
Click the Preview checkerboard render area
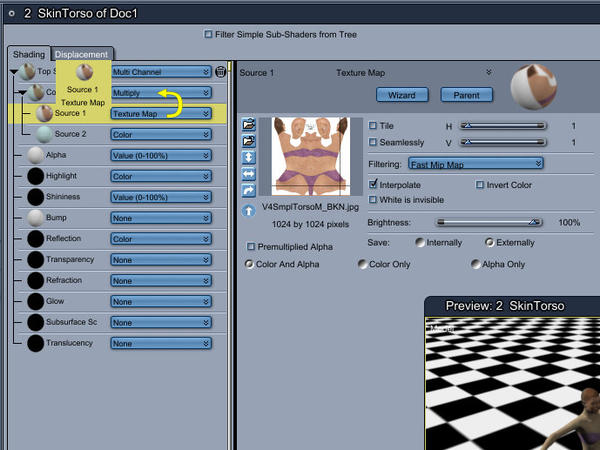(513, 383)
